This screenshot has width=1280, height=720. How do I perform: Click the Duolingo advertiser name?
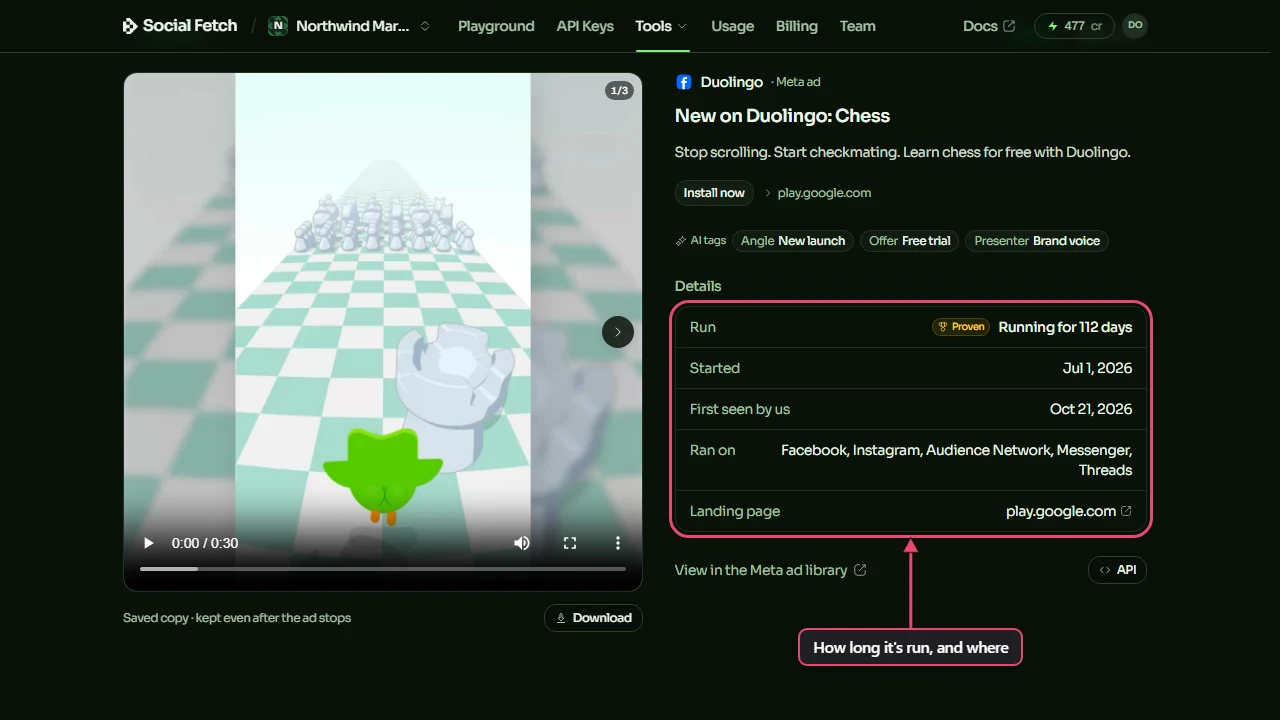click(x=732, y=82)
